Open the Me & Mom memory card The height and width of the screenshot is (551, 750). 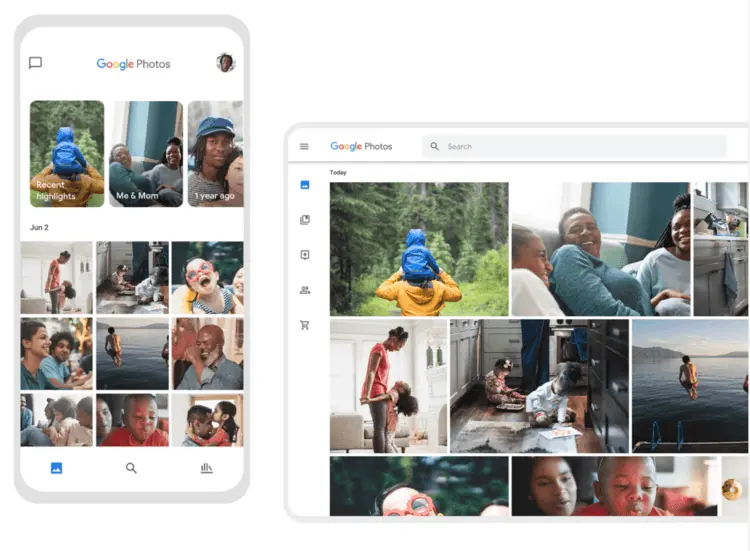point(146,153)
